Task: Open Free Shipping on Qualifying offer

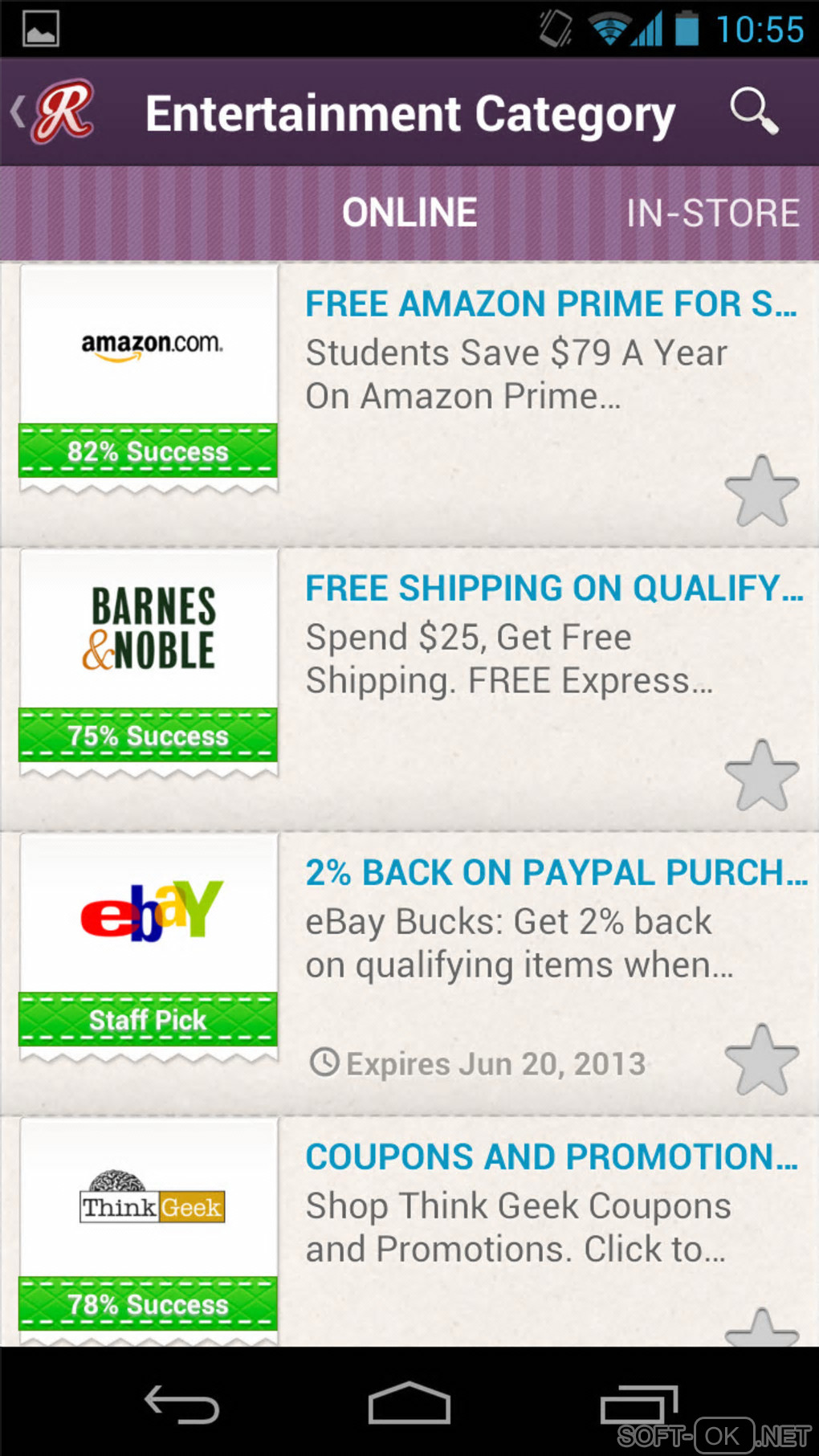Action: 554,589
